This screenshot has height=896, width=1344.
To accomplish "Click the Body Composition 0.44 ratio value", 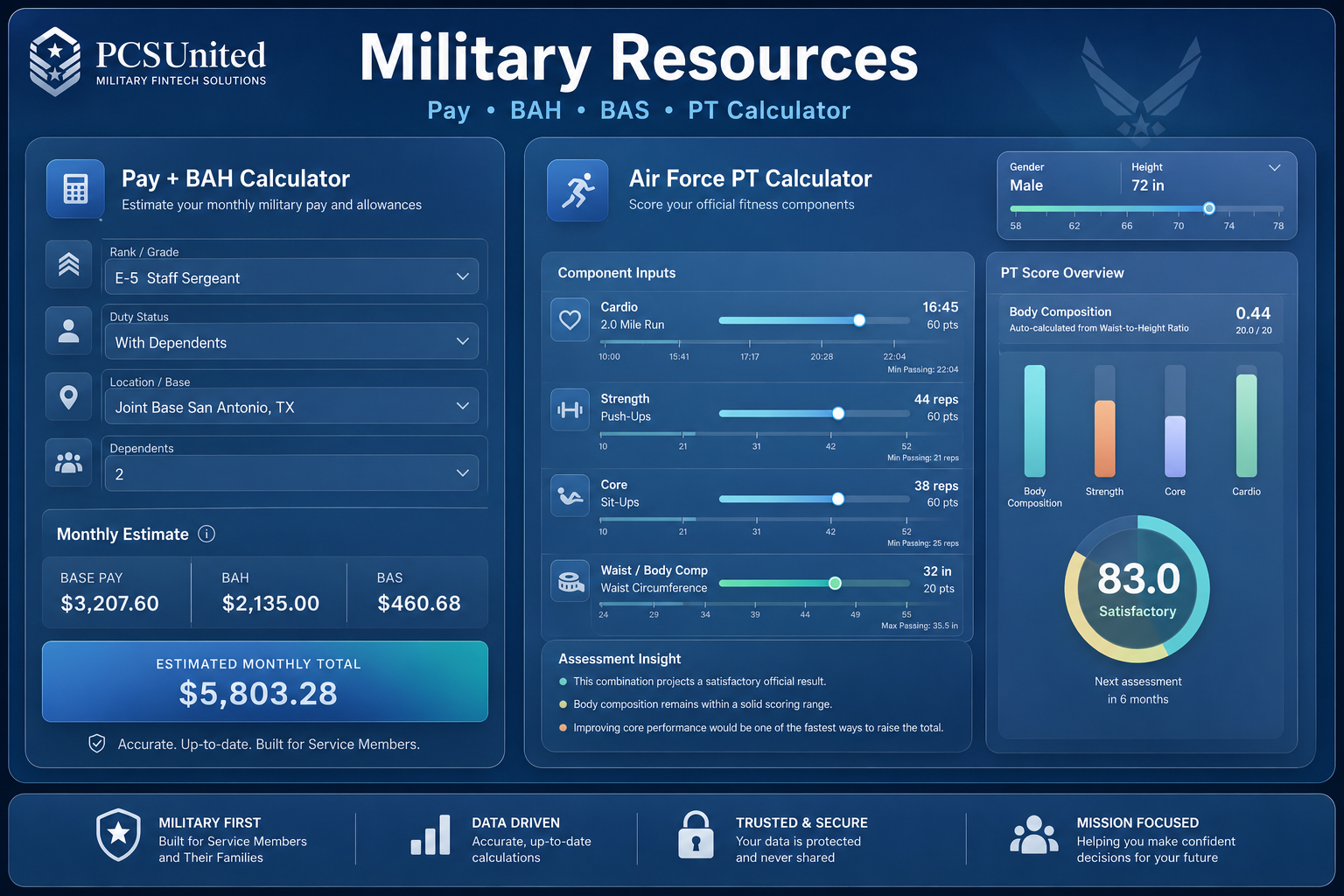I will click(x=1253, y=313).
